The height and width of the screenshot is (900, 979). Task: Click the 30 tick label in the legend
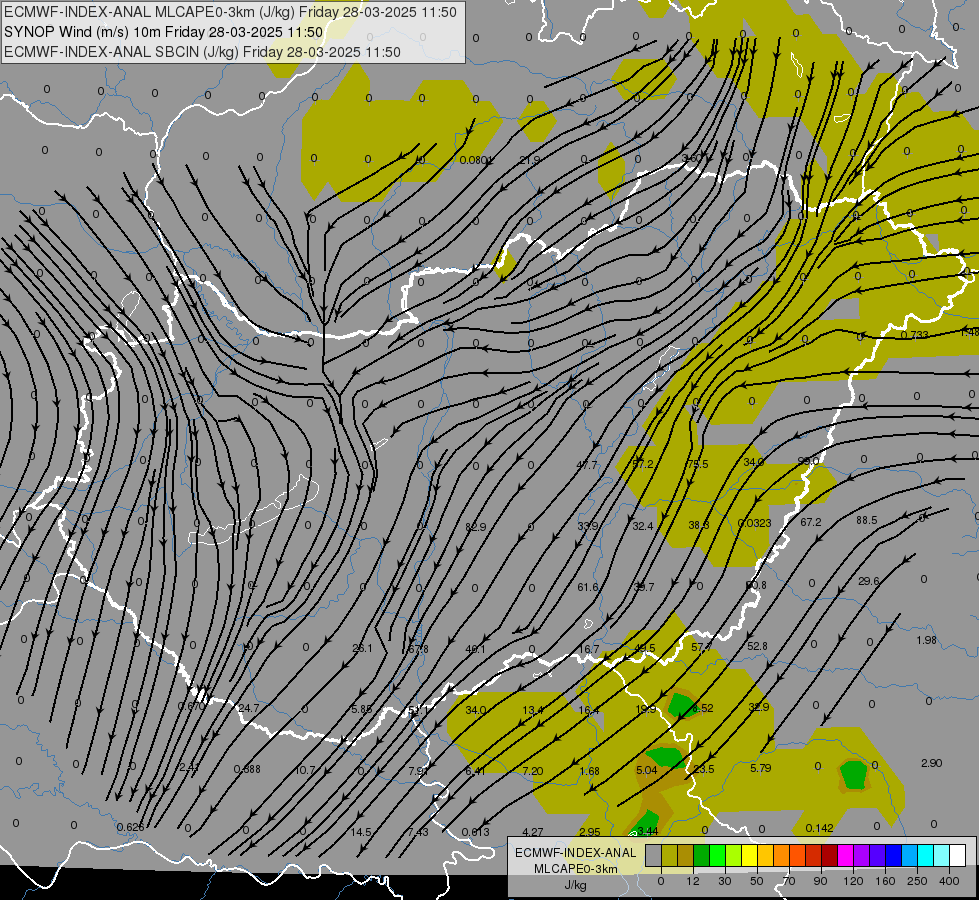point(725,881)
